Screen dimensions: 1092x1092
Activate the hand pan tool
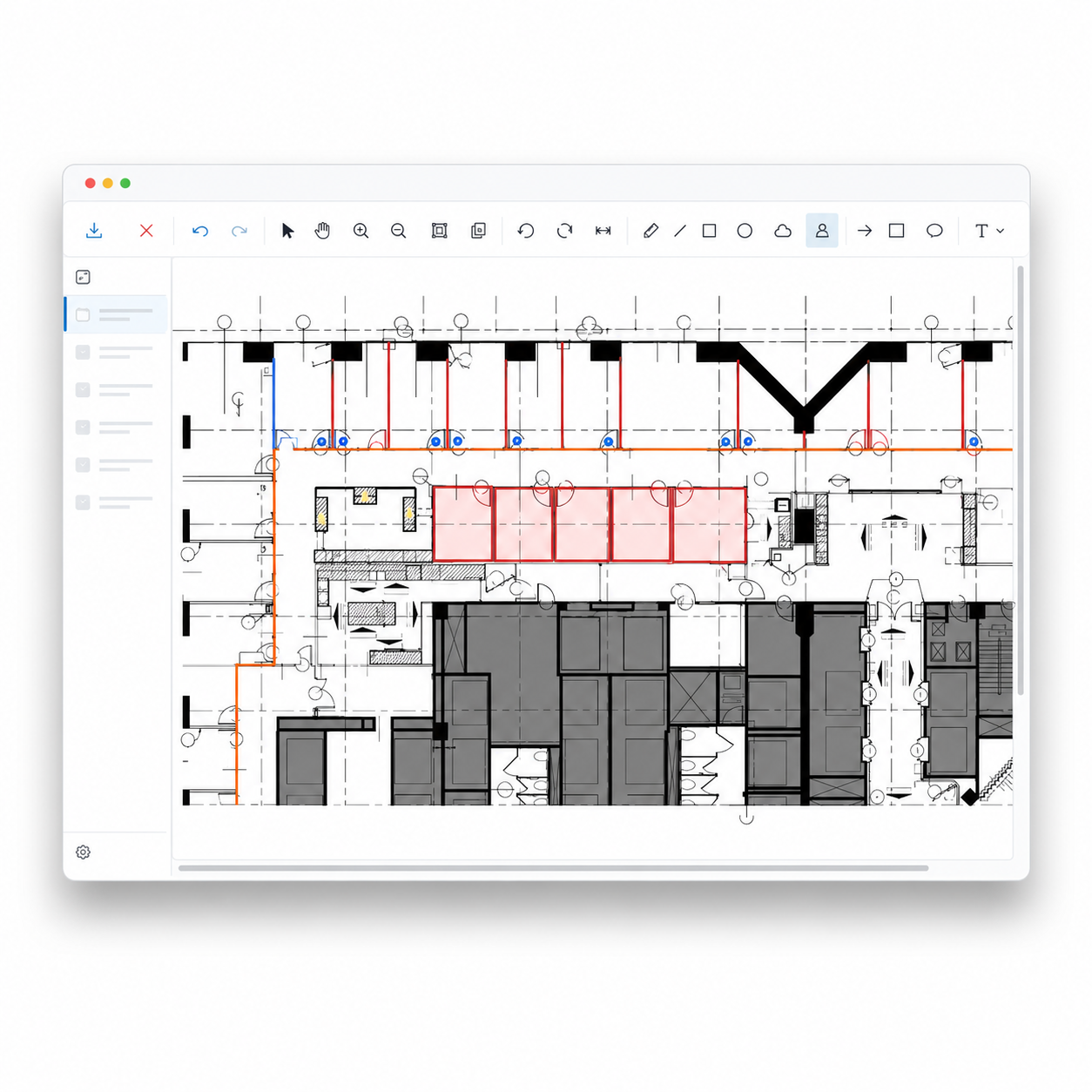[322, 231]
